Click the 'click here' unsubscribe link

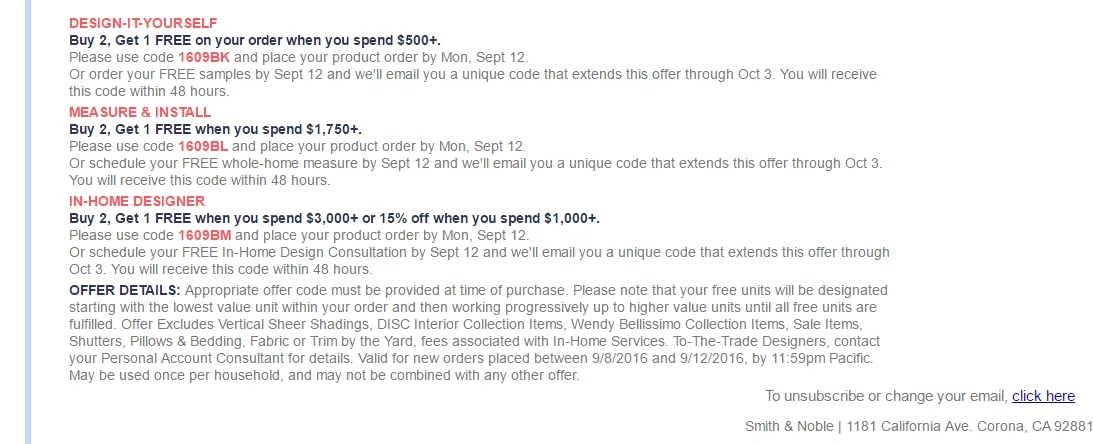[1043, 396]
